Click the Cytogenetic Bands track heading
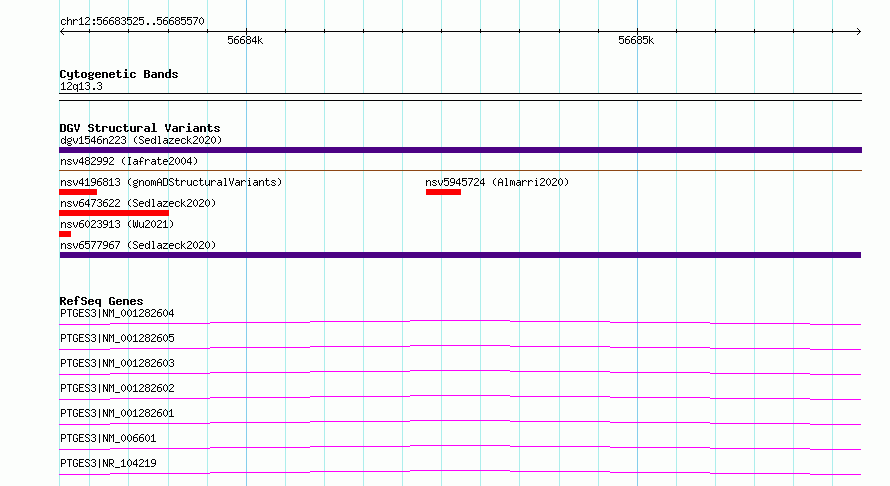890x486 pixels. (119, 74)
